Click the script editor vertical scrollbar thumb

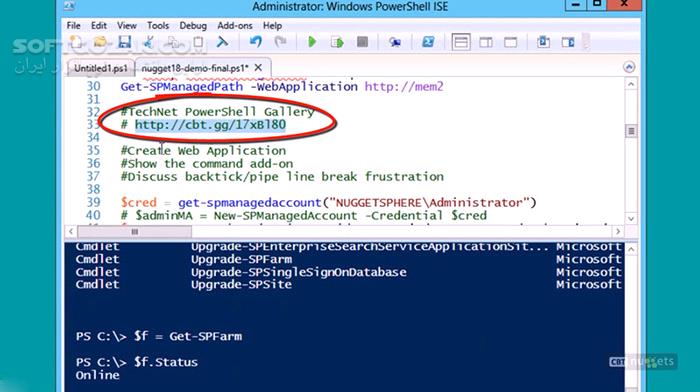(631, 131)
